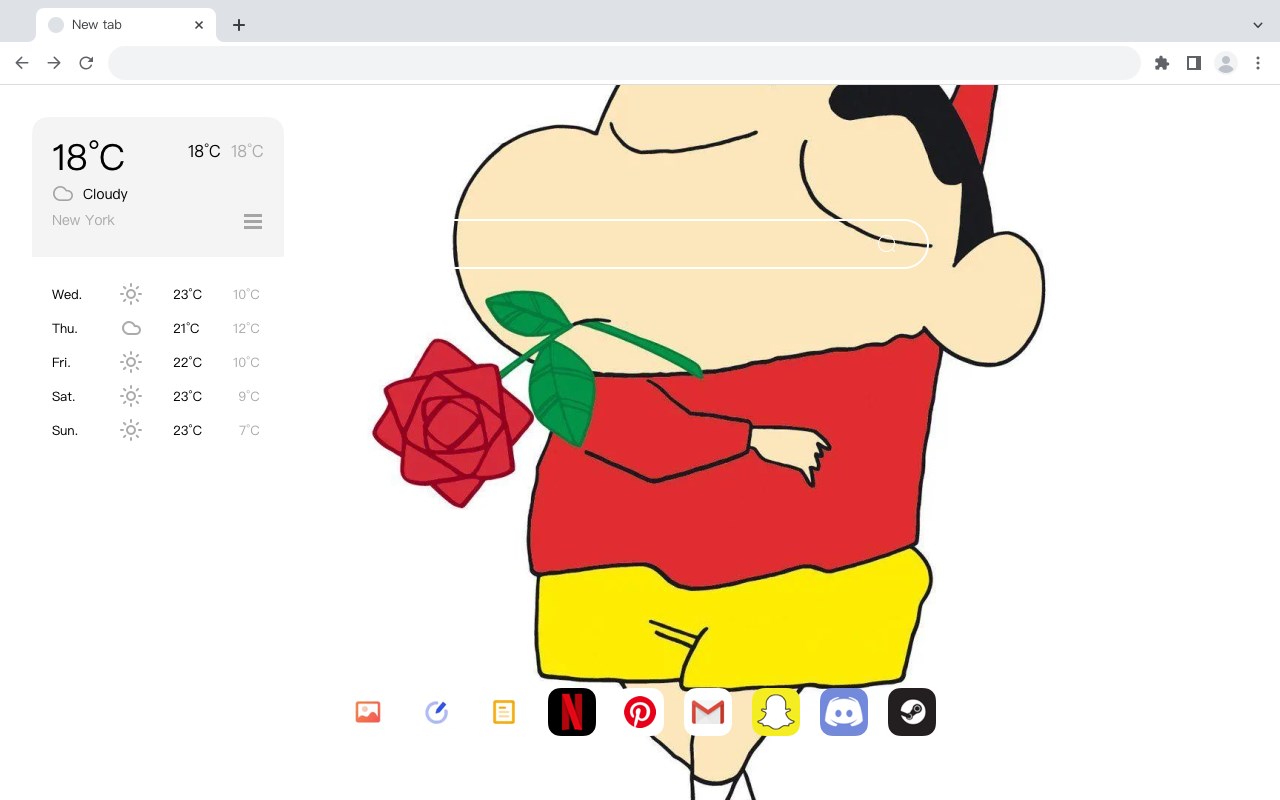Open the yellow notes shortcut icon
1280x800 pixels.
pyautogui.click(x=504, y=712)
